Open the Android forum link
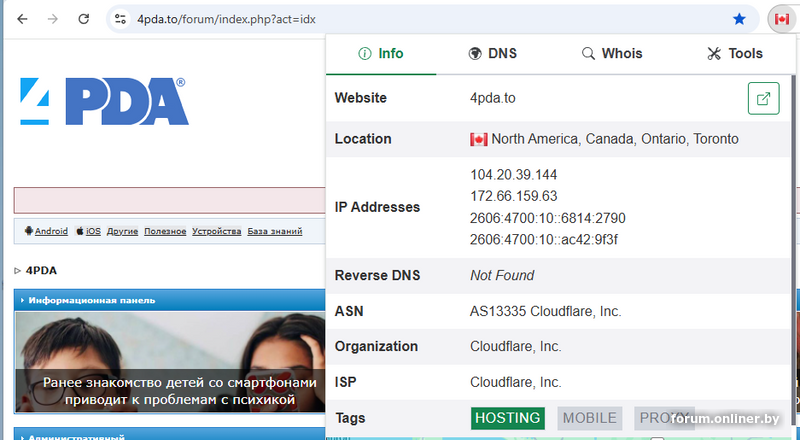Image resolution: width=800 pixels, height=440 pixels. tap(51, 231)
